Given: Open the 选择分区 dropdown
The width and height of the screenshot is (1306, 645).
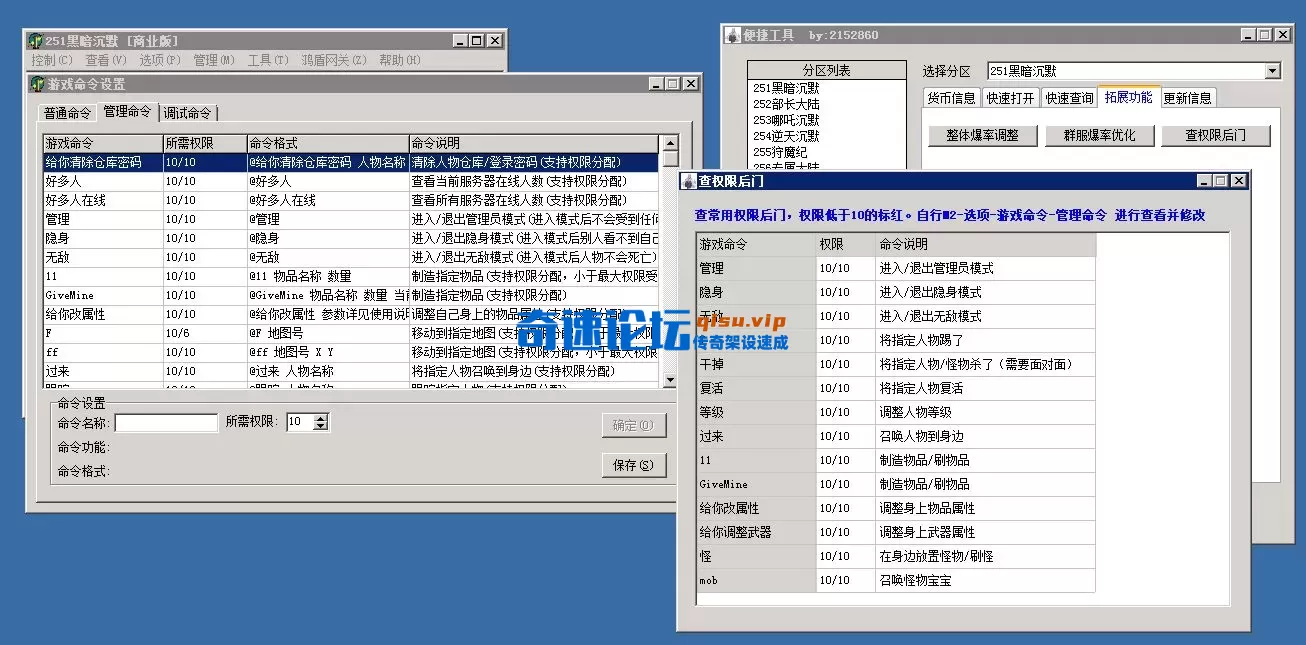Looking at the screenshot, I should (1271, 70).
